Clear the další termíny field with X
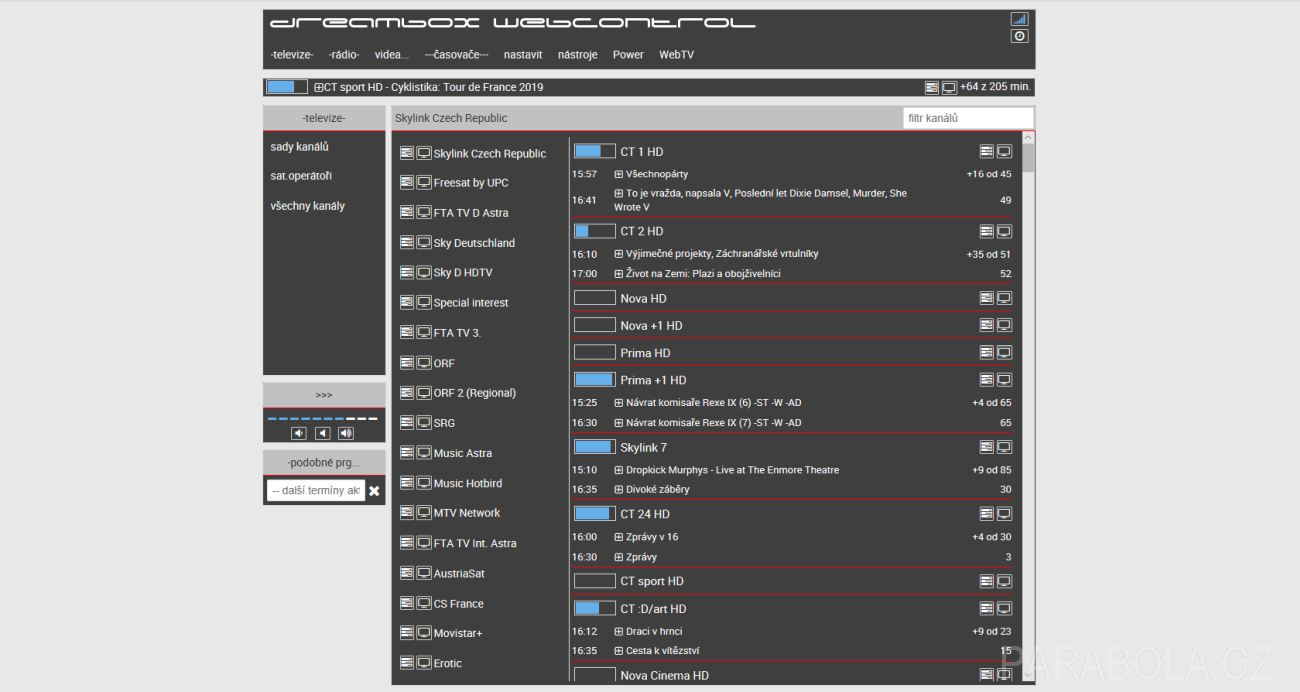Screen dimensions: 1300x692 coord(374,491)
